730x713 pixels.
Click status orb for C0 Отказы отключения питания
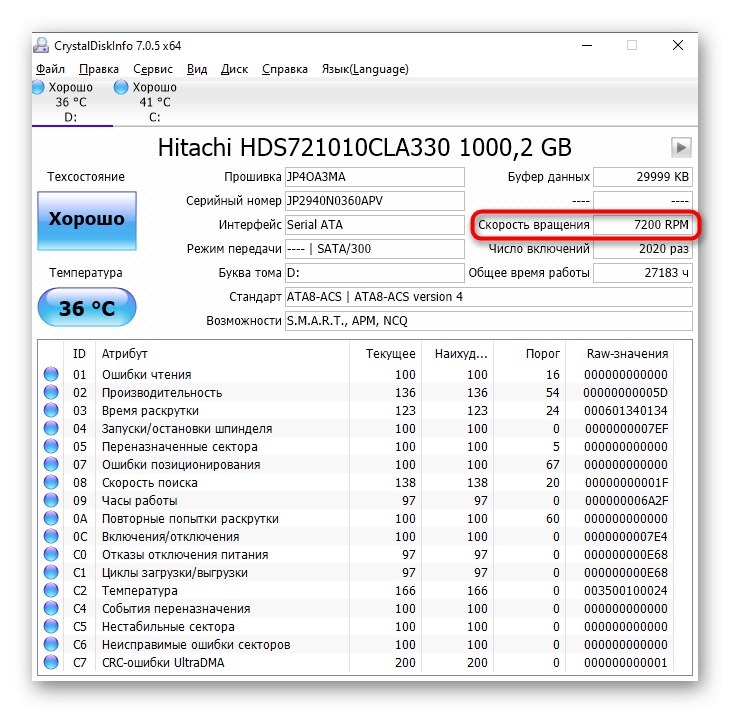51,554
